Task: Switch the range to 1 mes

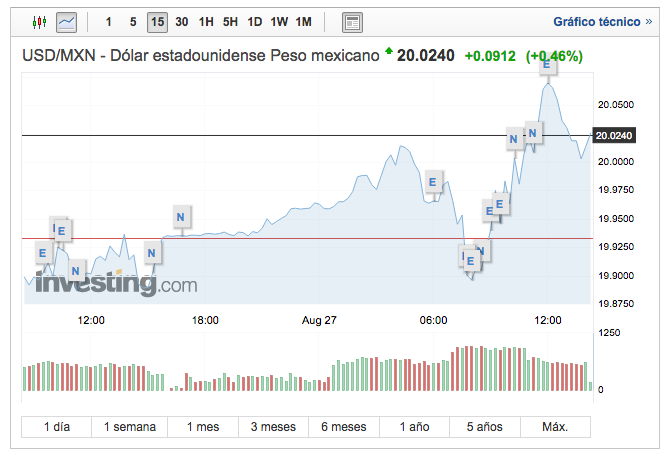Action: pos(202,427)
